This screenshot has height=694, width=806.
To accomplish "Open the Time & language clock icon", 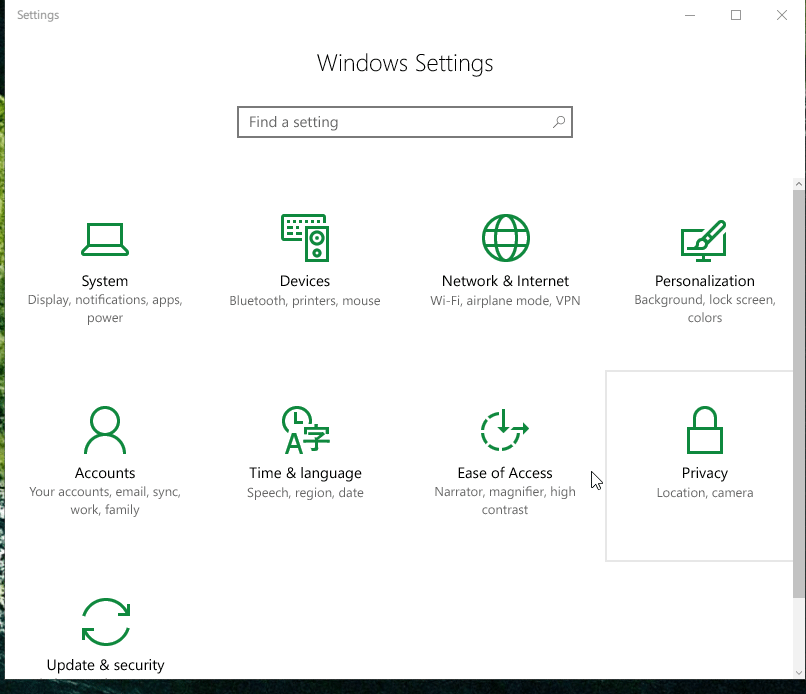I will (x=305, y=430).
